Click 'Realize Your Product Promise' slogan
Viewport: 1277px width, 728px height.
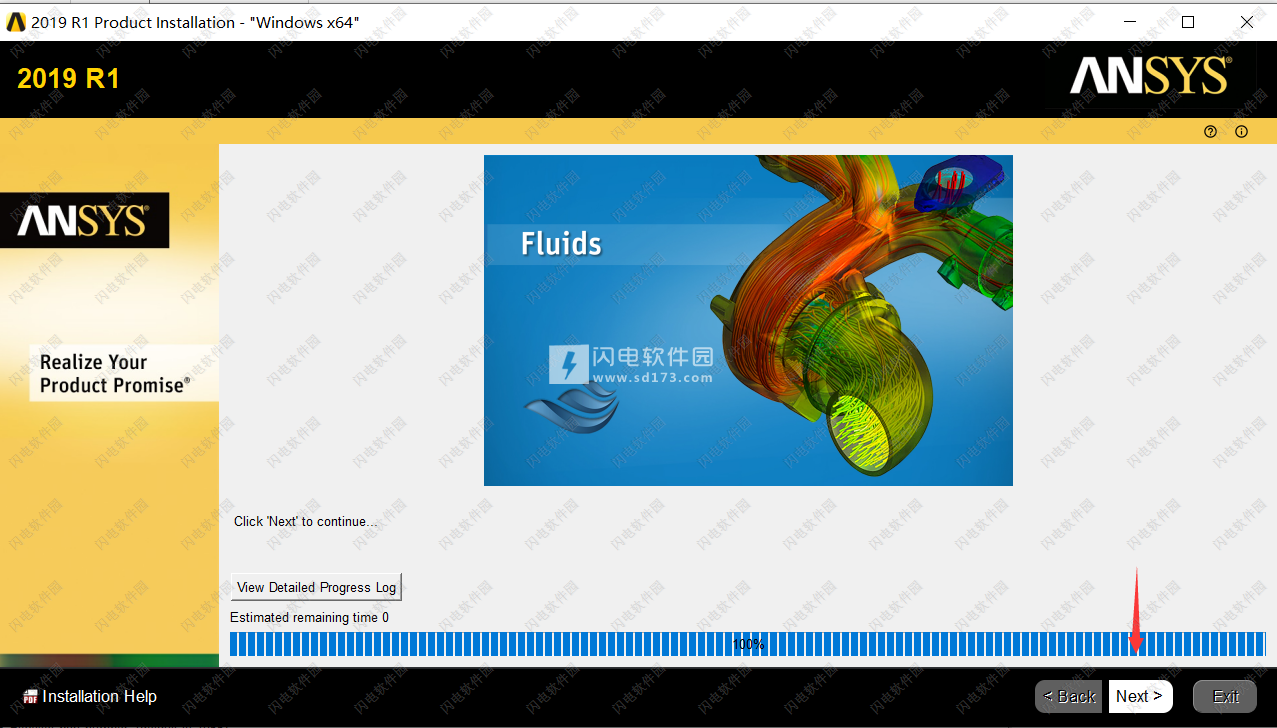(114, 373)
